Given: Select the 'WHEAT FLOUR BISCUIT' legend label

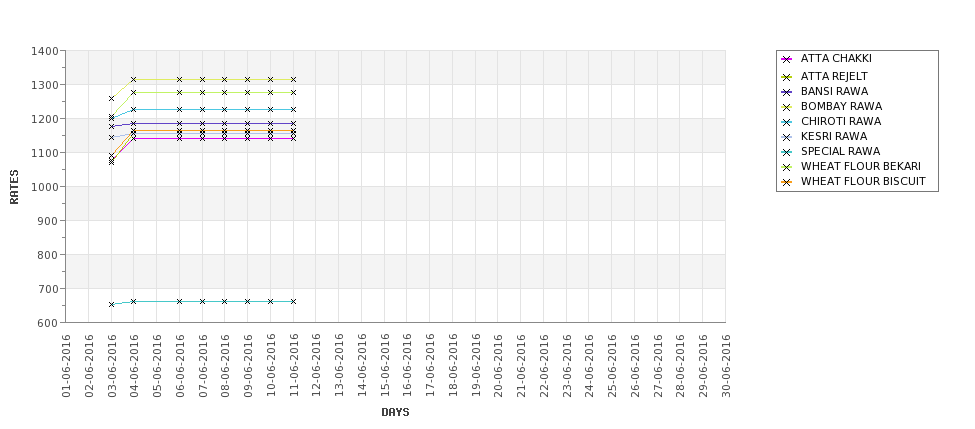Looking at the screenshot, I should click(863, 181).
